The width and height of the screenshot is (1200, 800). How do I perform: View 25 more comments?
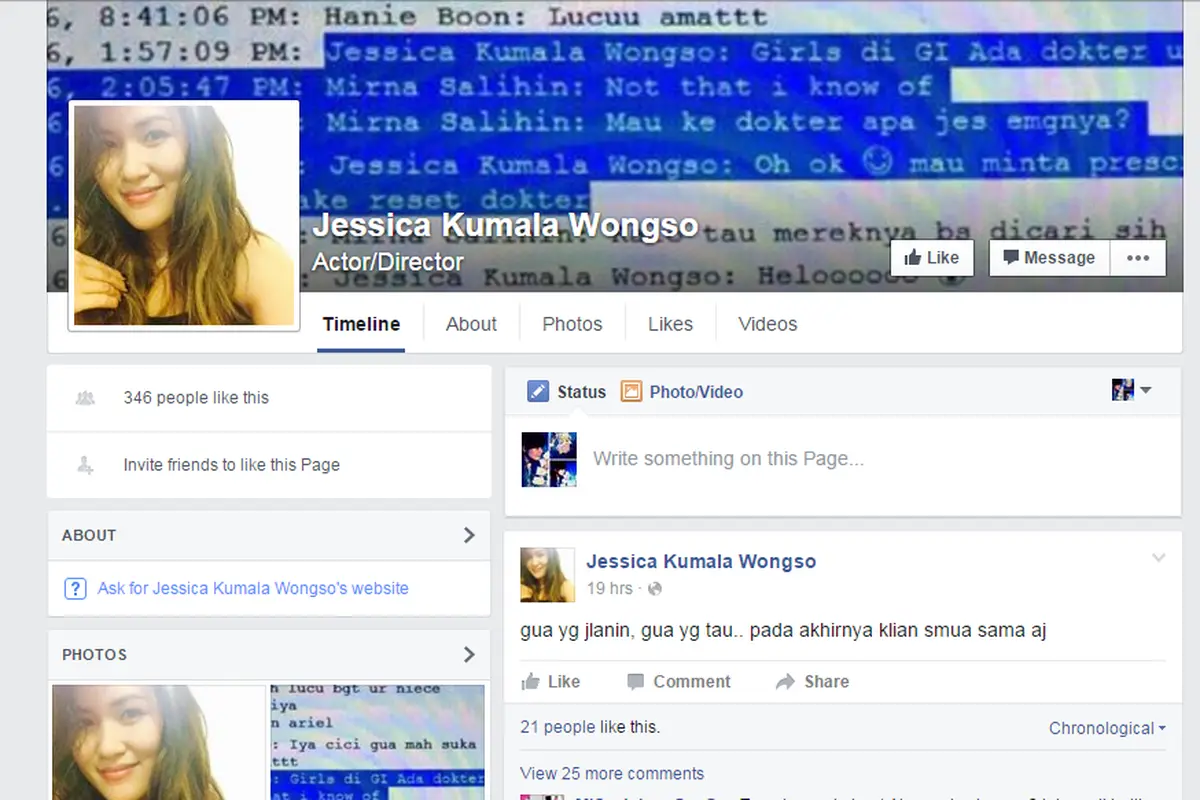click(x=612, y=773)
